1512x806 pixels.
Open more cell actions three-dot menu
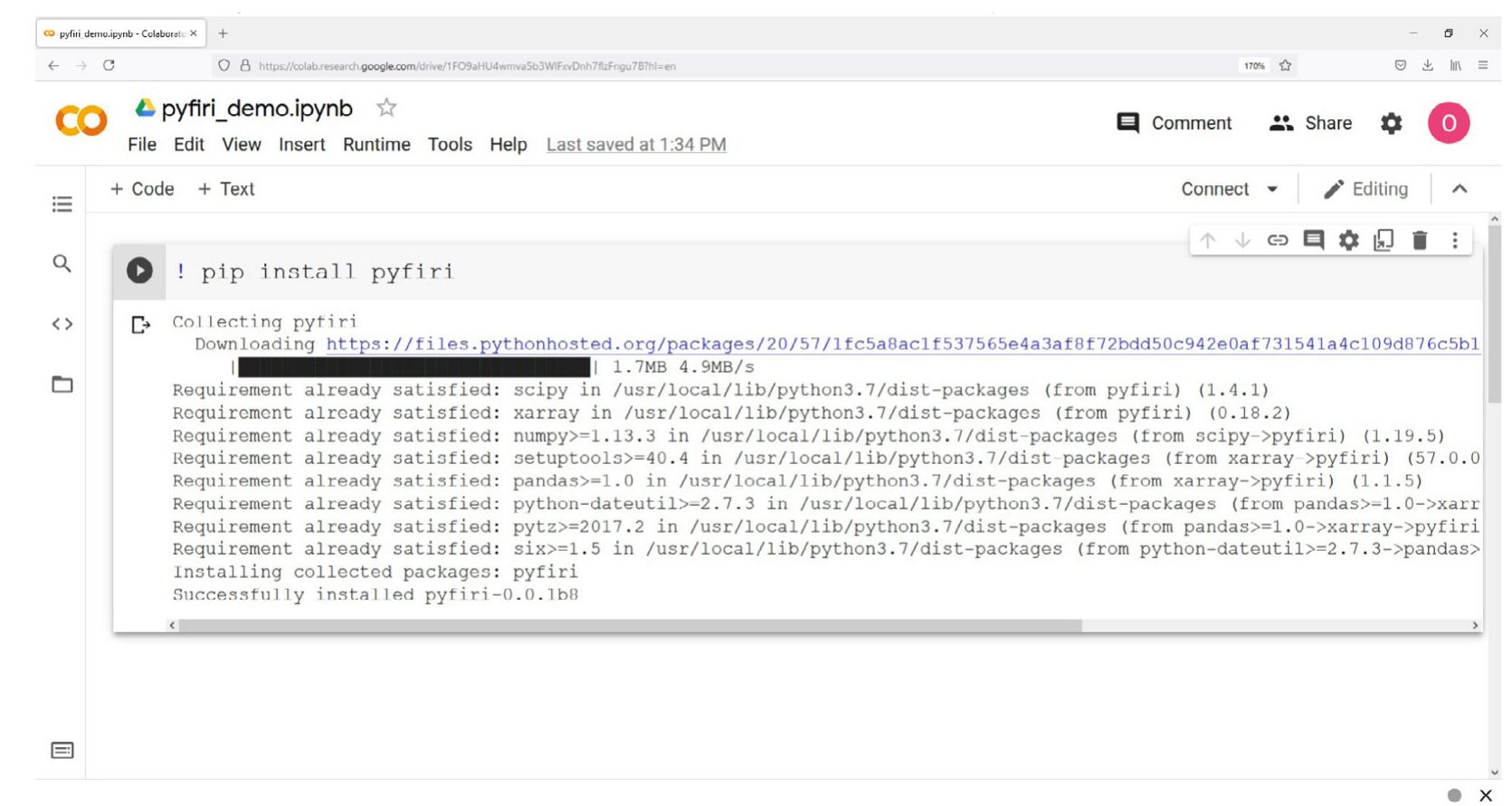(x=1455, y=241)
